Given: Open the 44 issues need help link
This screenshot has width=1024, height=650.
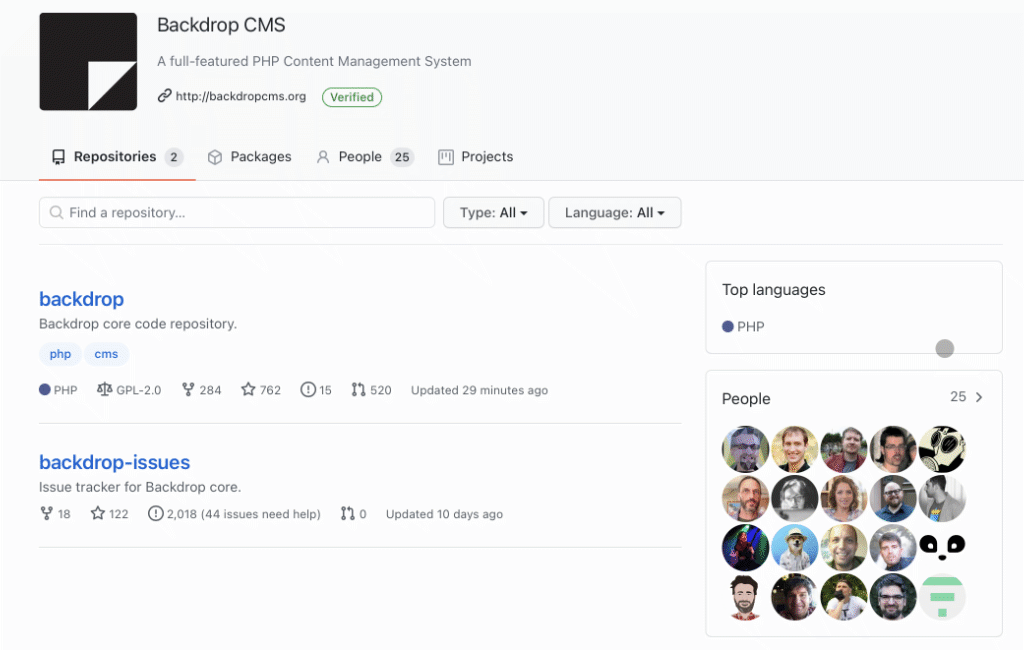Looking at the screenshot, I should point(261,514).
